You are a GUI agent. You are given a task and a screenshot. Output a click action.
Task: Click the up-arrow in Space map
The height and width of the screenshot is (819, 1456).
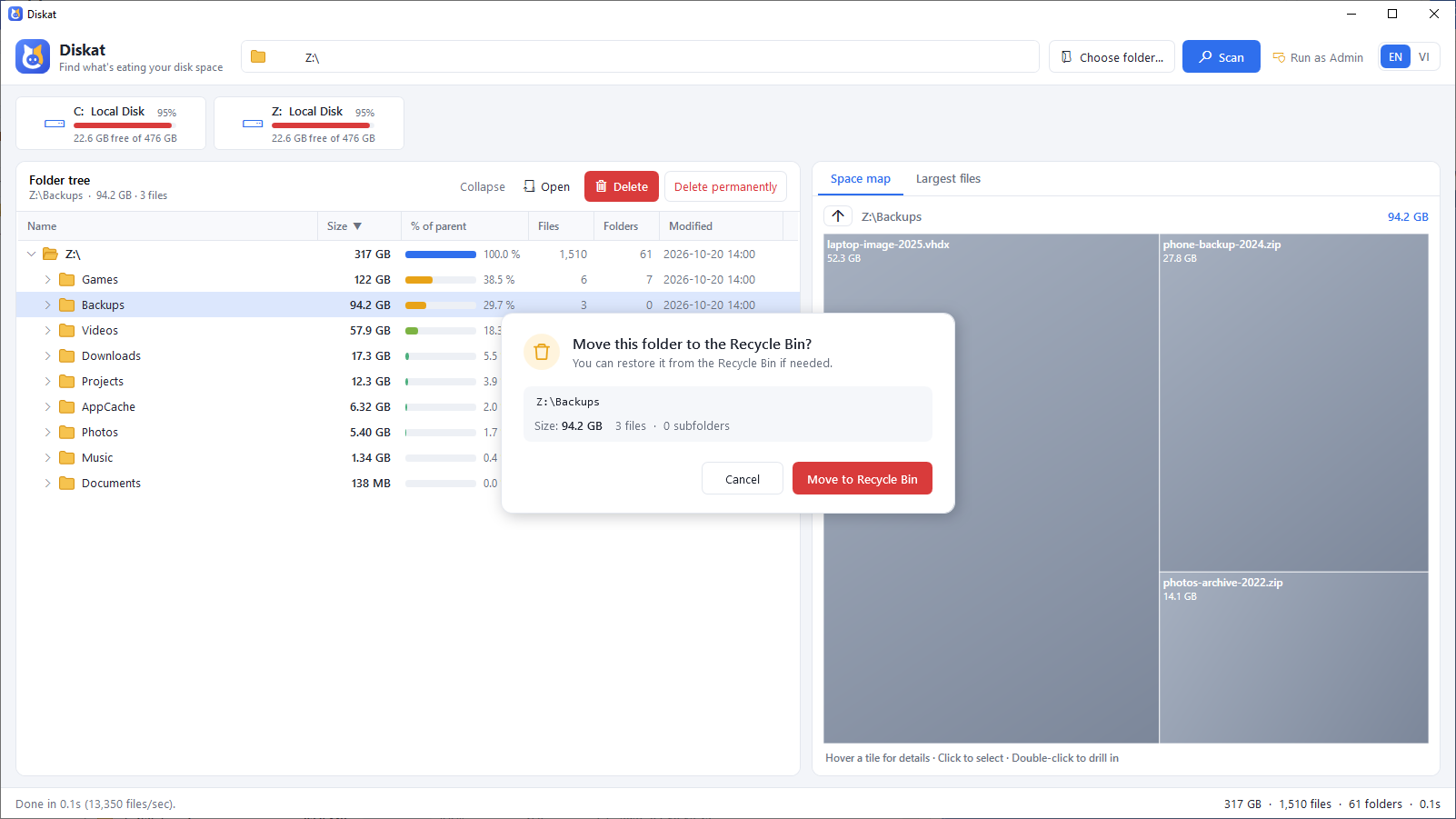coord(838,216)
